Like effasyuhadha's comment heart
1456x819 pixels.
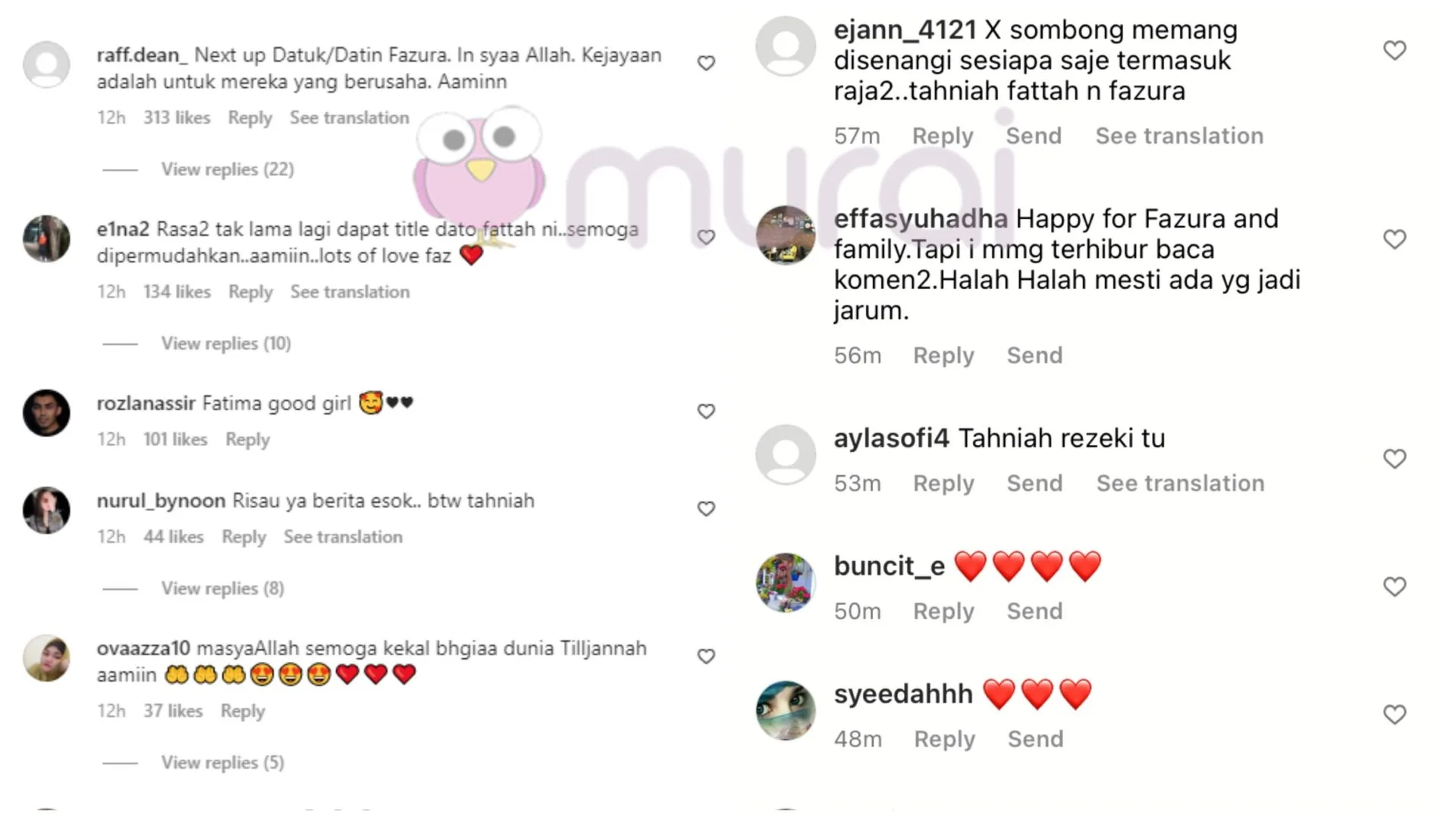(x=1395, y=239)
